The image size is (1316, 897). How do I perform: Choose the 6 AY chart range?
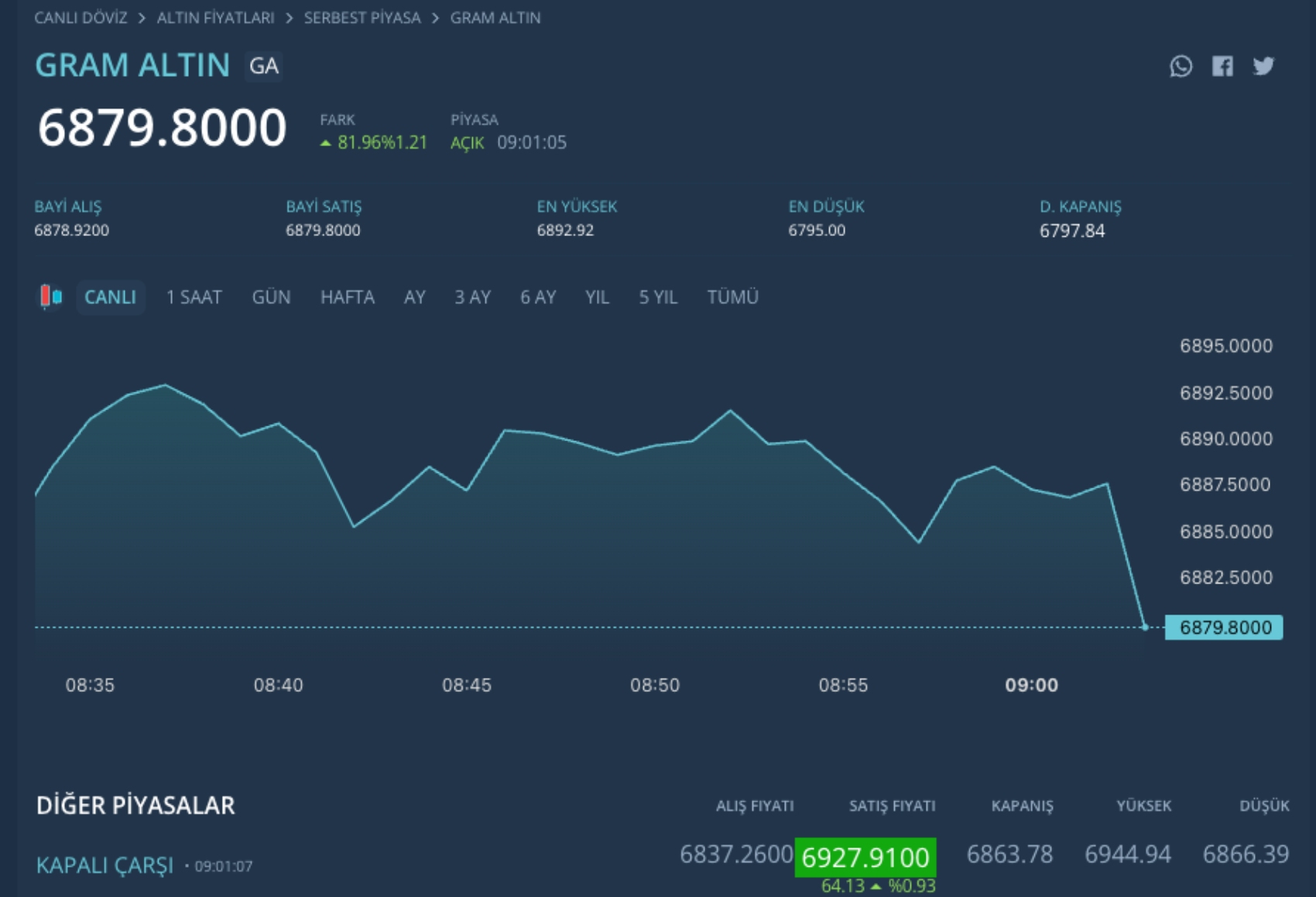pyautogui.click(x=538, y=297)
